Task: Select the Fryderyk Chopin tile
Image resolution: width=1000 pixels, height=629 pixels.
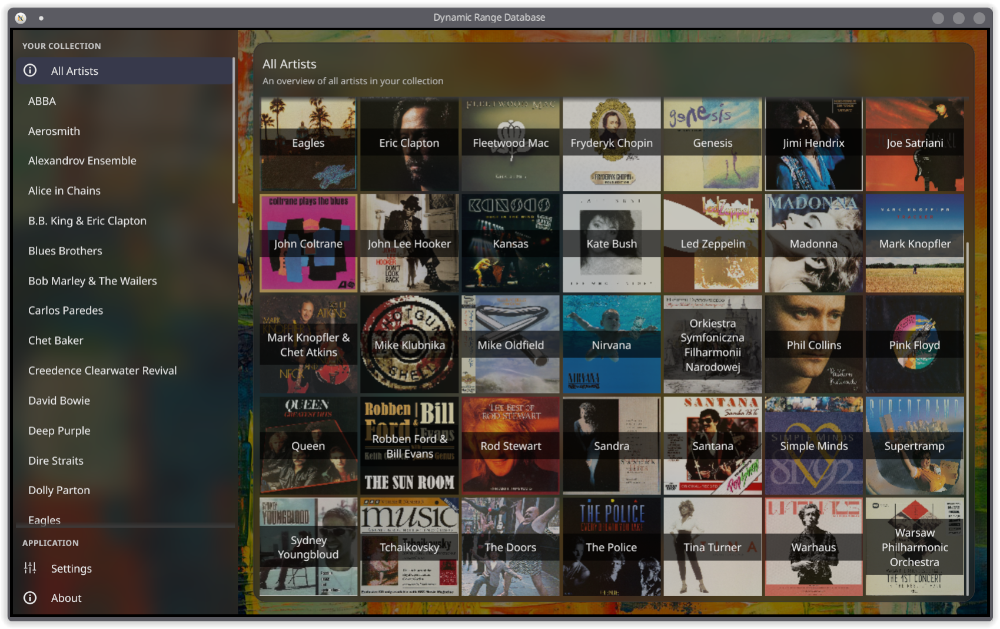Action: 611,144
